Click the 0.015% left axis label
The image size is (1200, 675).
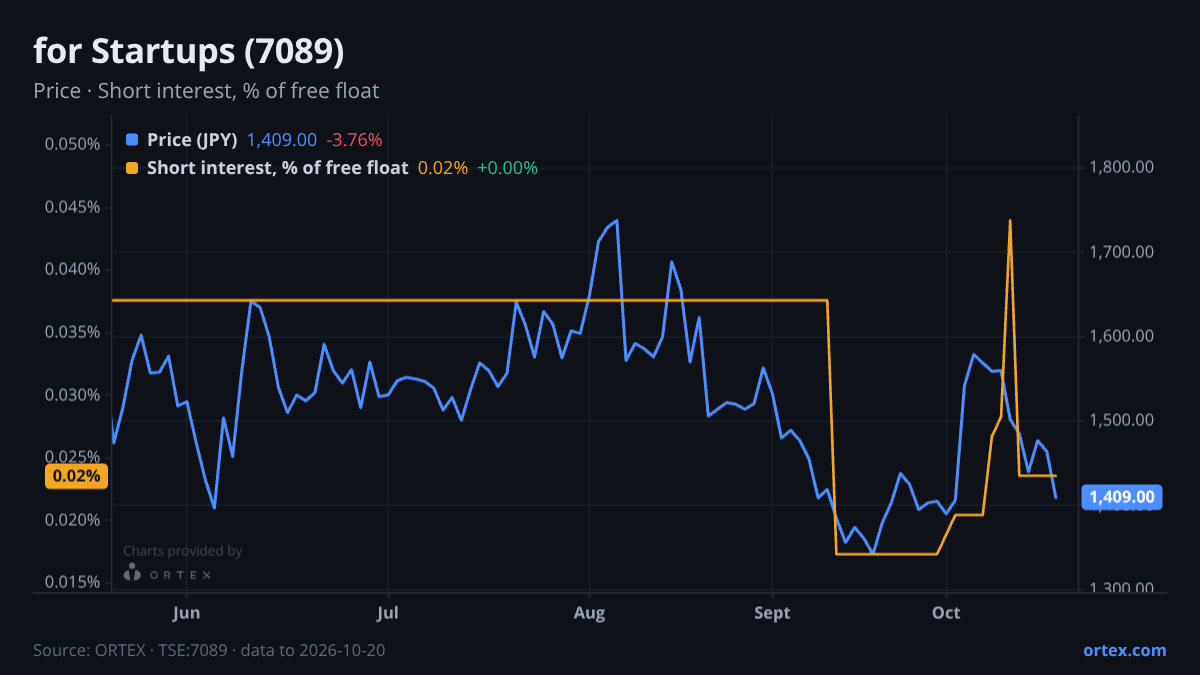click(73, 583)
